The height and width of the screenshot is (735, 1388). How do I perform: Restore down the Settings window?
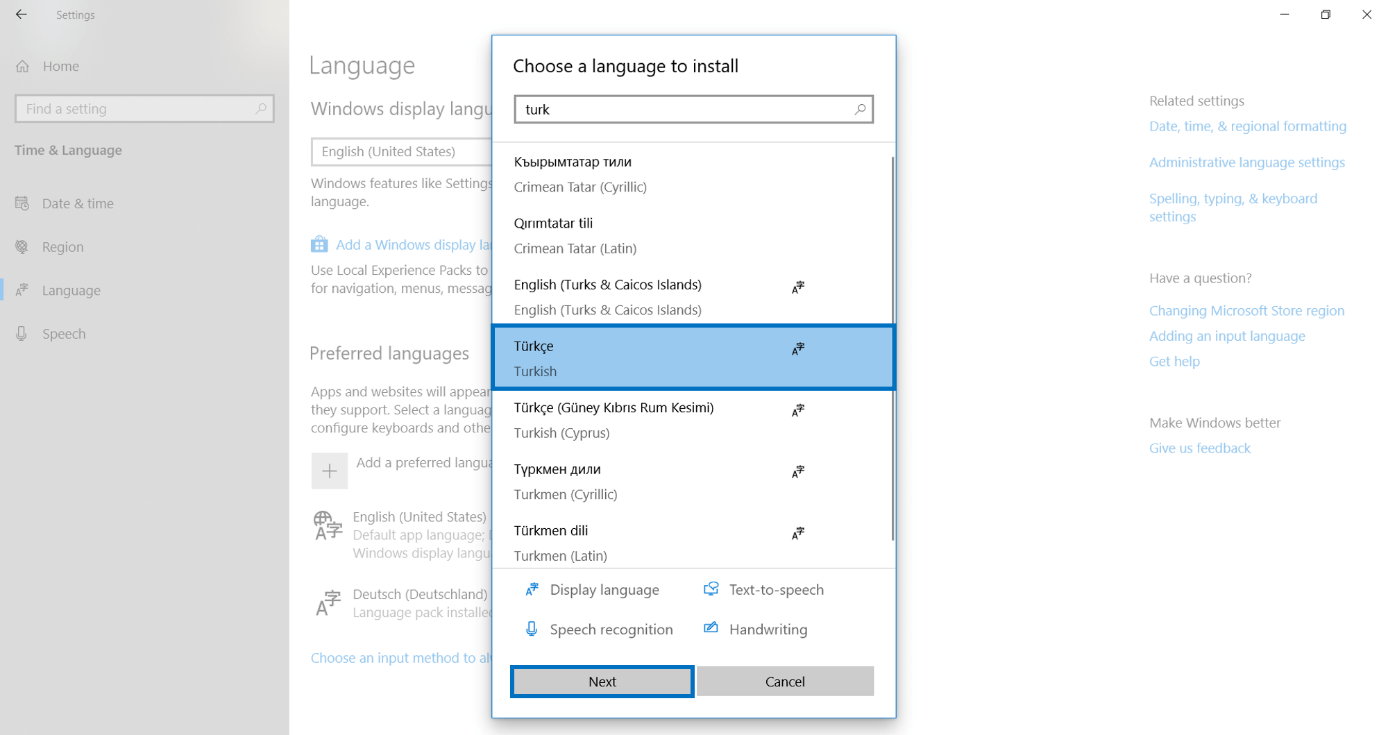[x=1325, y=15]
